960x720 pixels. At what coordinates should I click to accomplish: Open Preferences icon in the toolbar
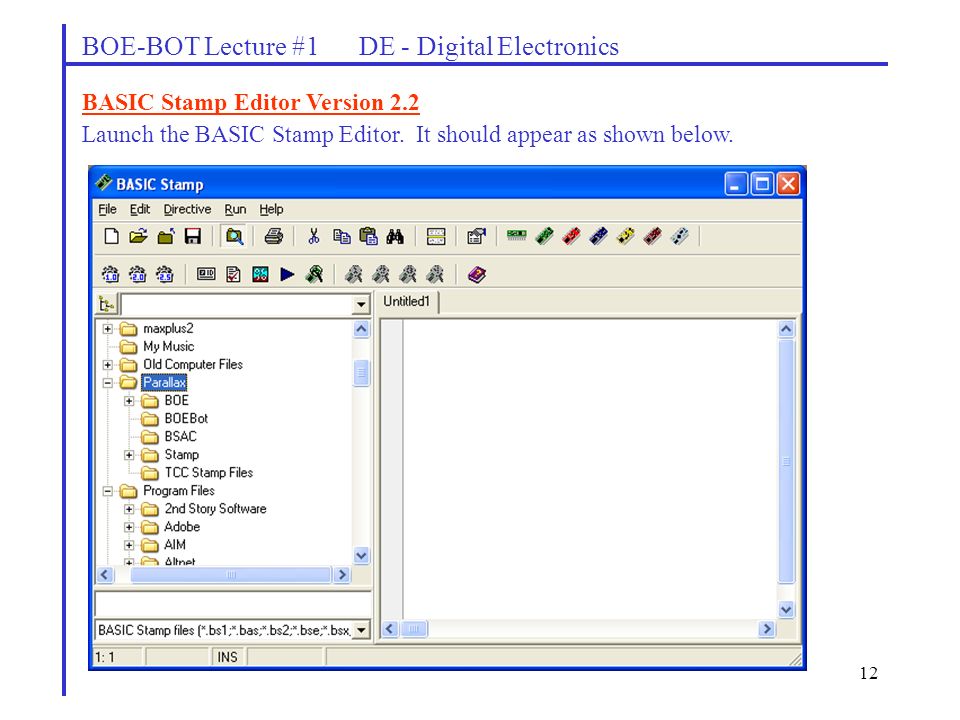click(x=476, y=236)
